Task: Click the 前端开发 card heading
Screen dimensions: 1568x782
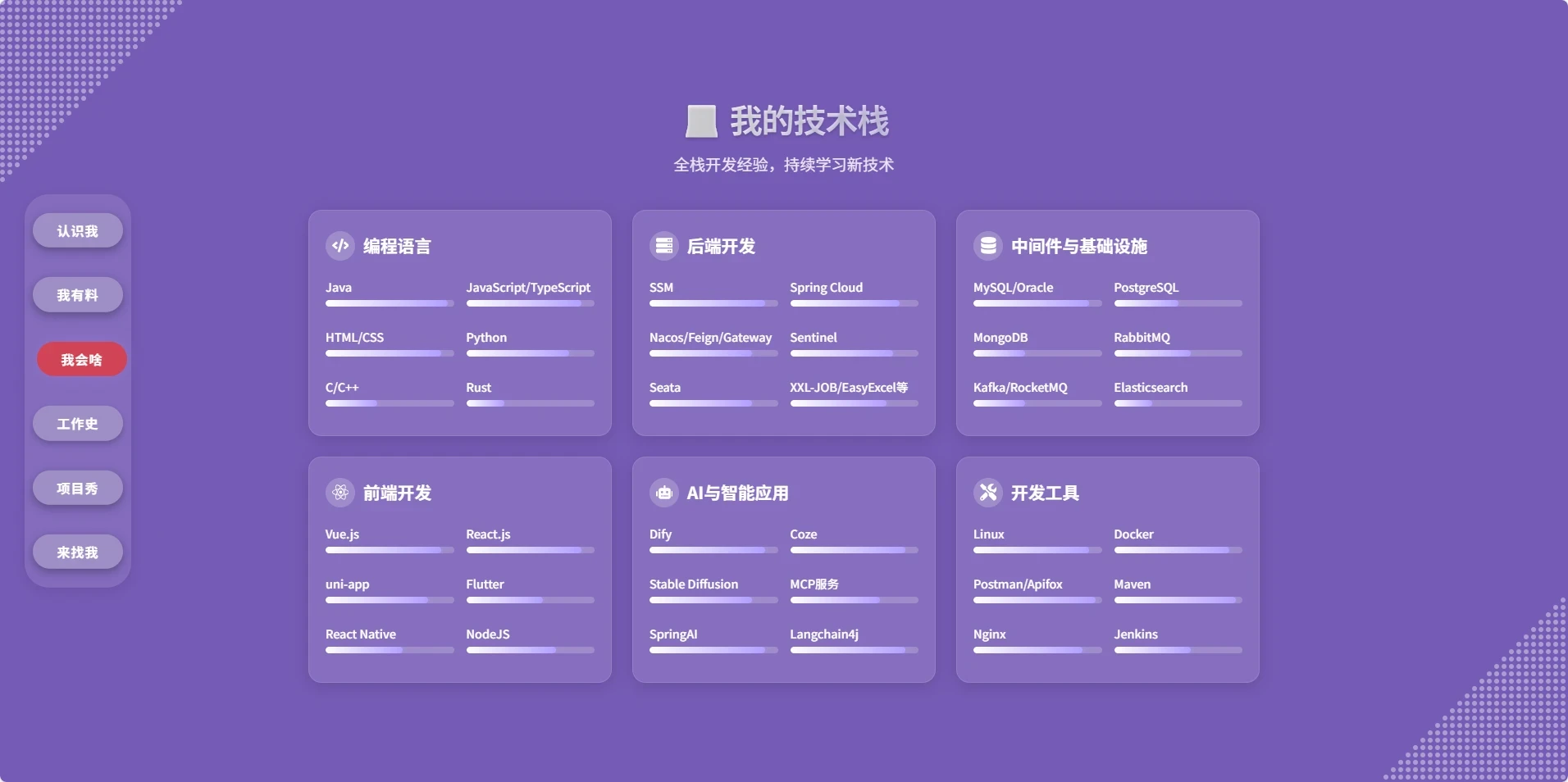Action: click(397, 493)
